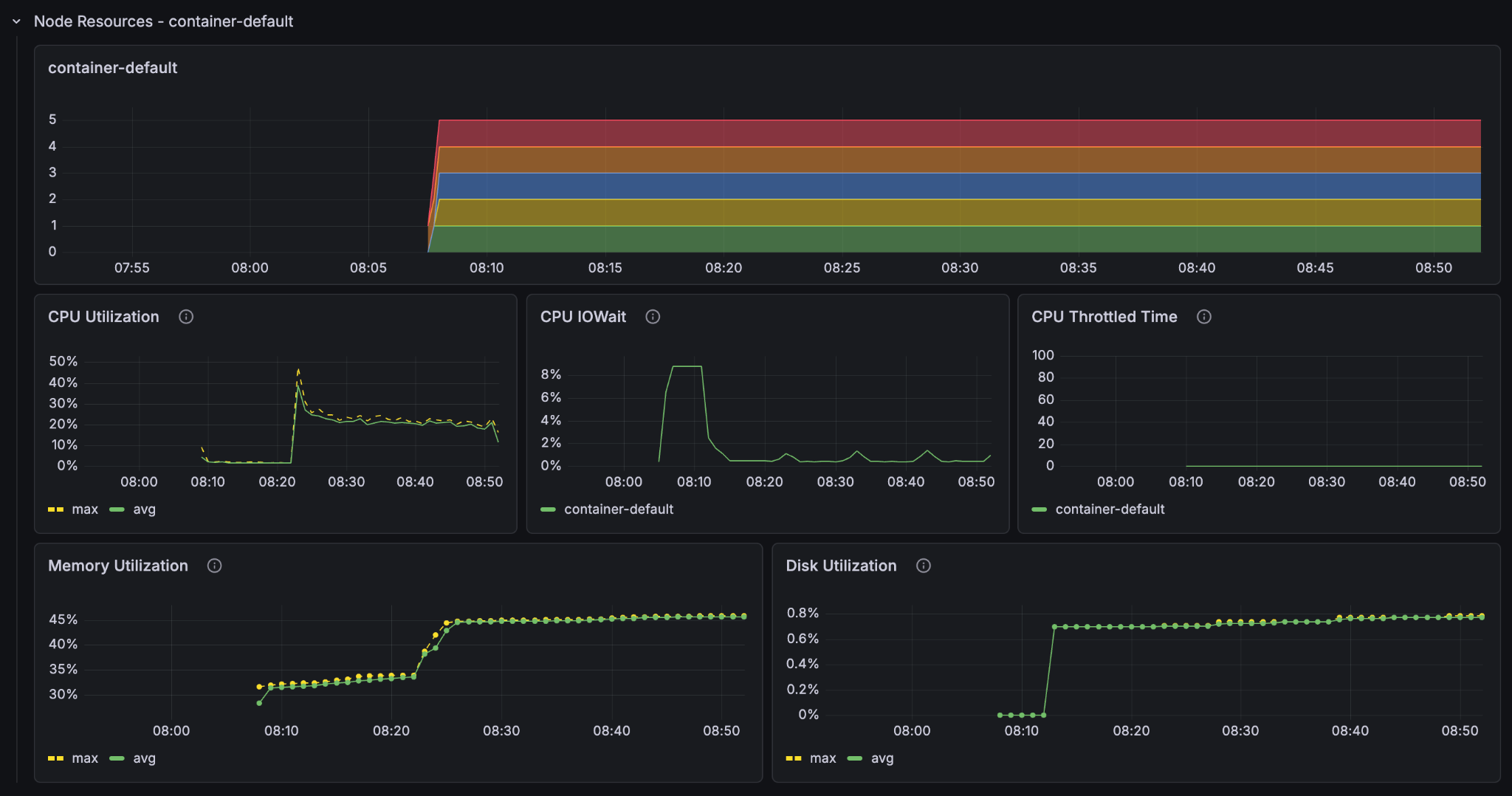Toggle the max series in Memory Utilization legend
Screen dimensions: 1512x796
[x=85, y=758]
